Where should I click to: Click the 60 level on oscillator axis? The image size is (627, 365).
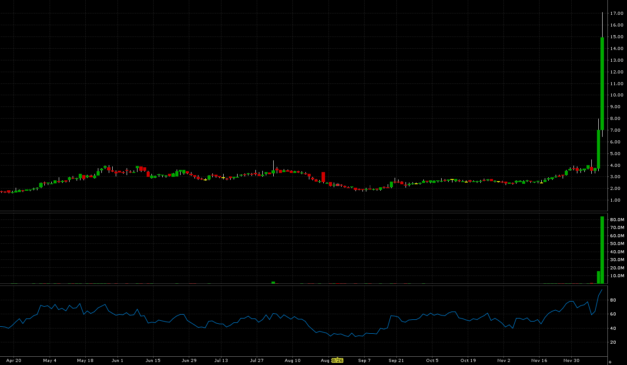612,314
